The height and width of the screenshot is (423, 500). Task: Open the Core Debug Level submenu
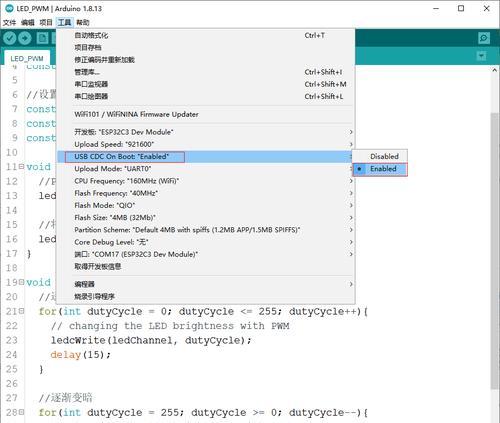coord(205,242)
